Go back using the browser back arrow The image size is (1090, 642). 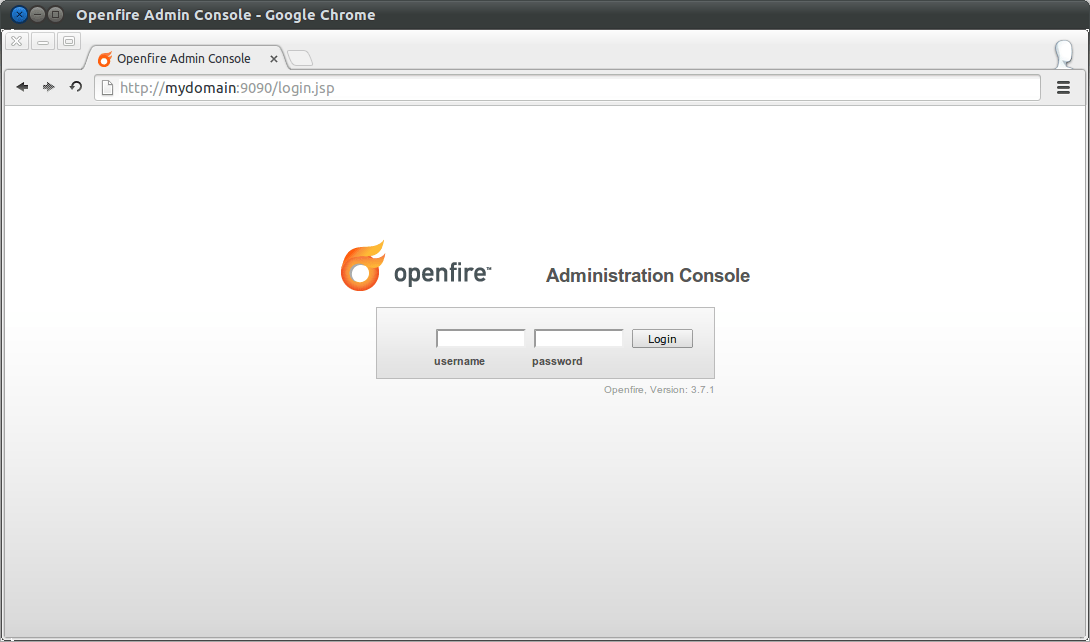click(x=22, y=87)
